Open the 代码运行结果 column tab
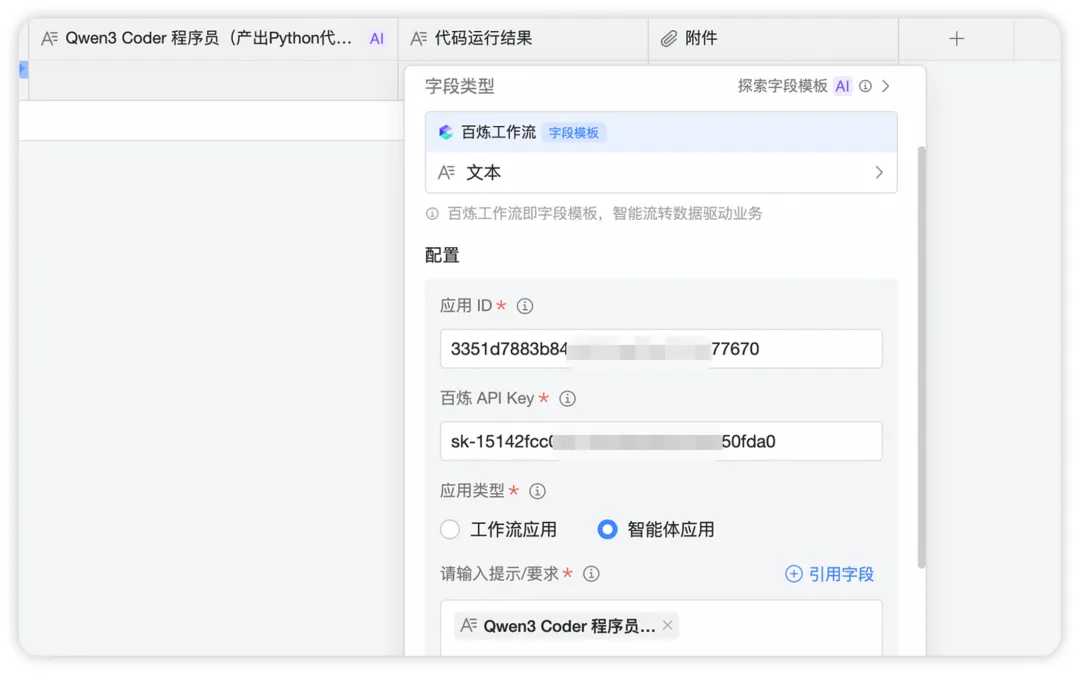This screenshot has width=1080, height=678. pyautogui.click(x=523, y=39)
